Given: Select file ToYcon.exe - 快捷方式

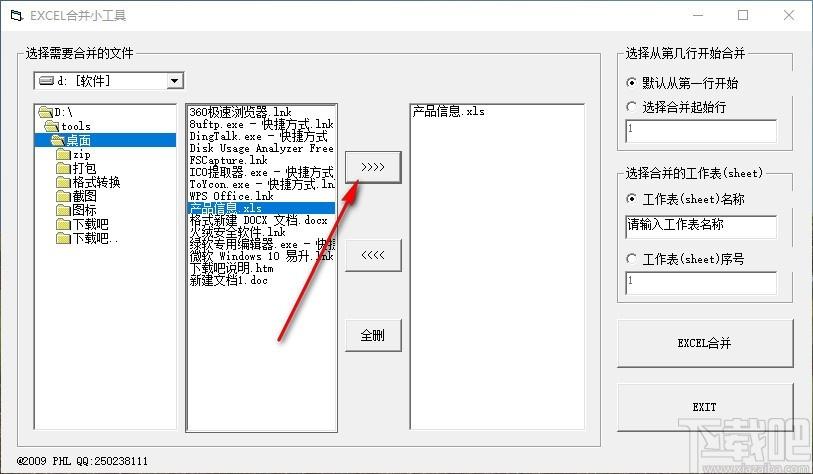Looking at the screenshot, I should click(261, 184).
